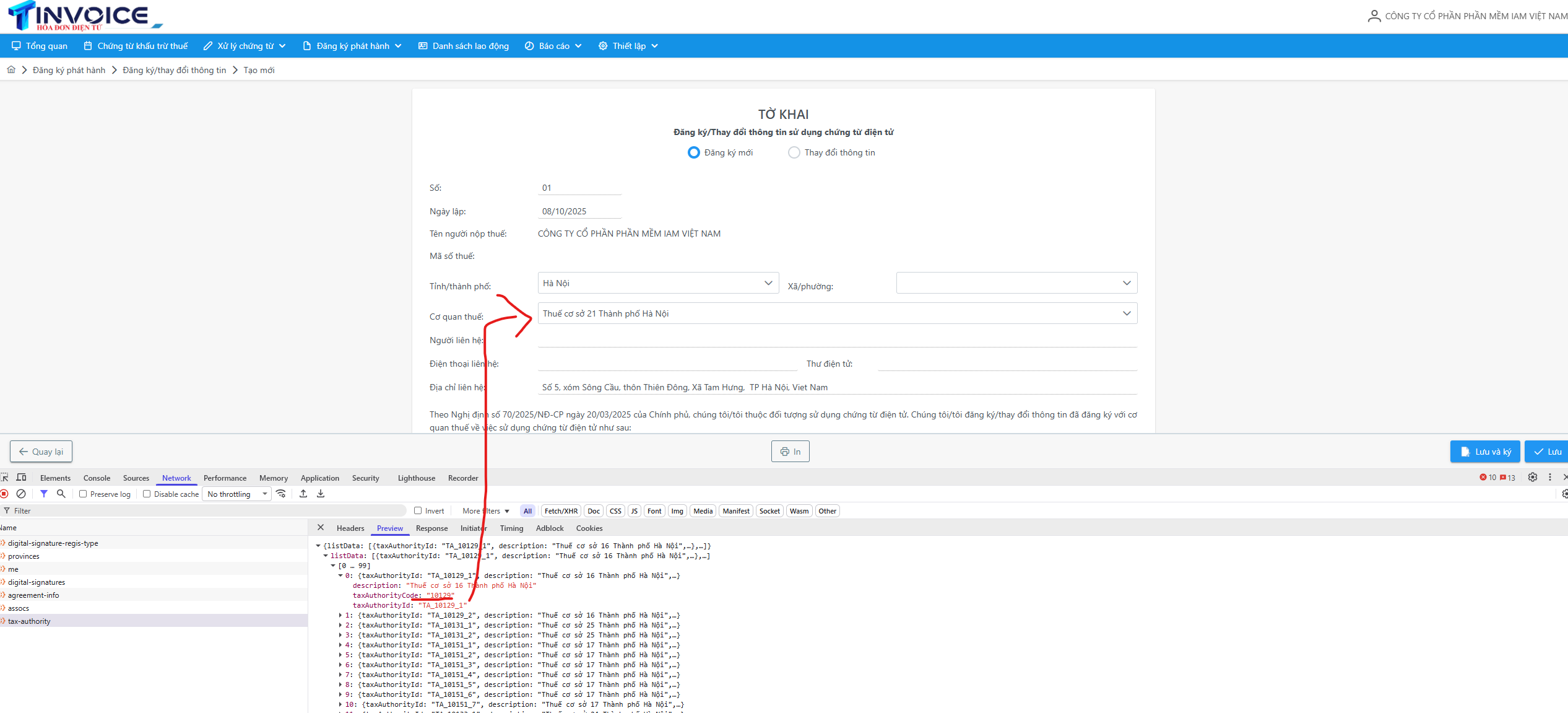Click the user profile icon at top right

point(1374,16)
